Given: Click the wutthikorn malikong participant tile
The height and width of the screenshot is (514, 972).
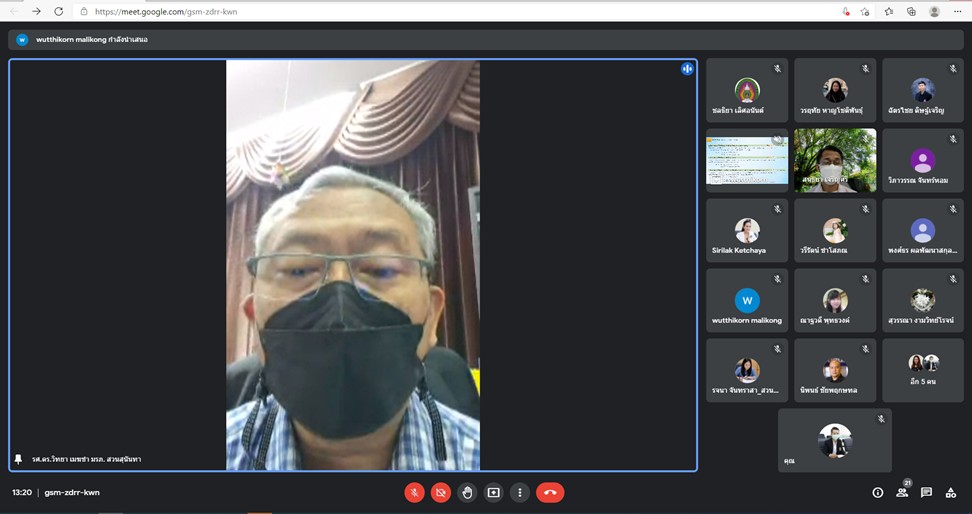Looking at the screenshot, I should tap(747, 301).
